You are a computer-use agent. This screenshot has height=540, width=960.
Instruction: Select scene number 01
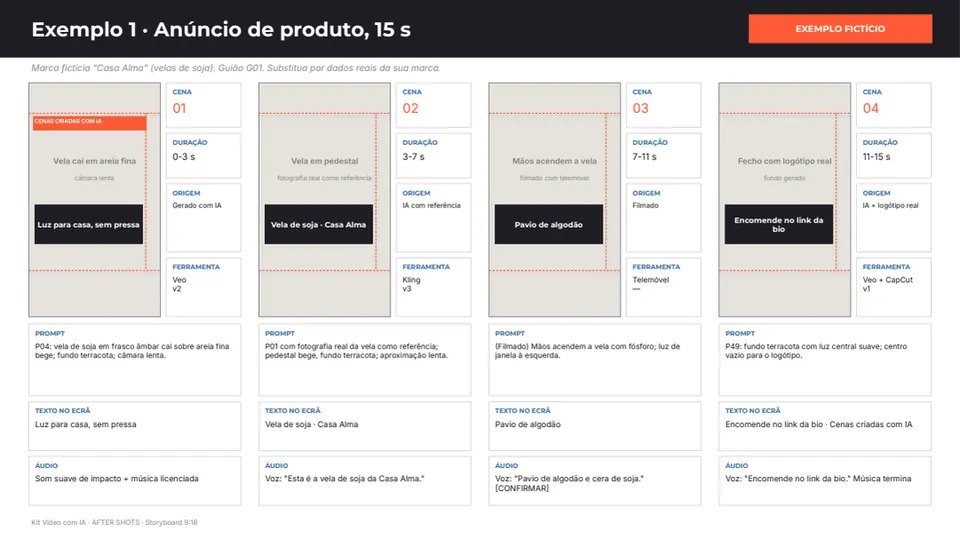tap(179, 108)
